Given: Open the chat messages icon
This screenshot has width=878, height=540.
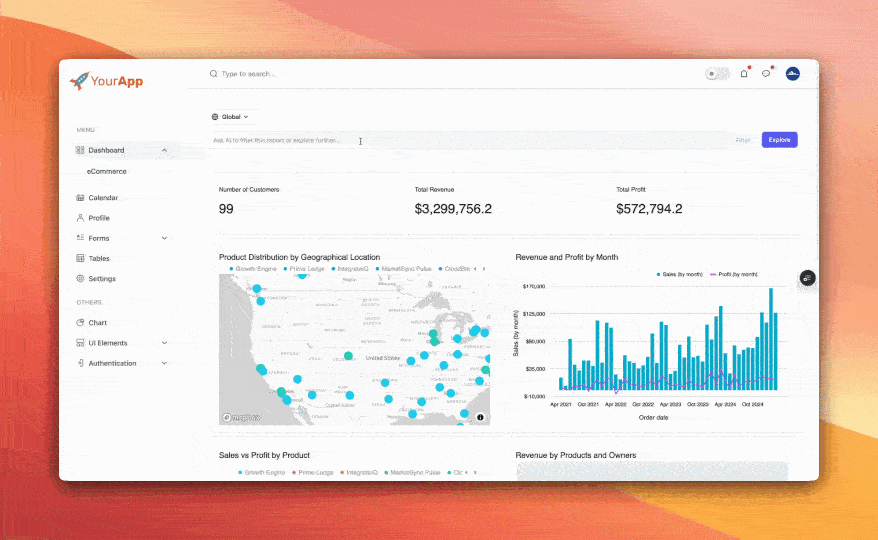Looking at the screenshot, I should tap(766, 74).
